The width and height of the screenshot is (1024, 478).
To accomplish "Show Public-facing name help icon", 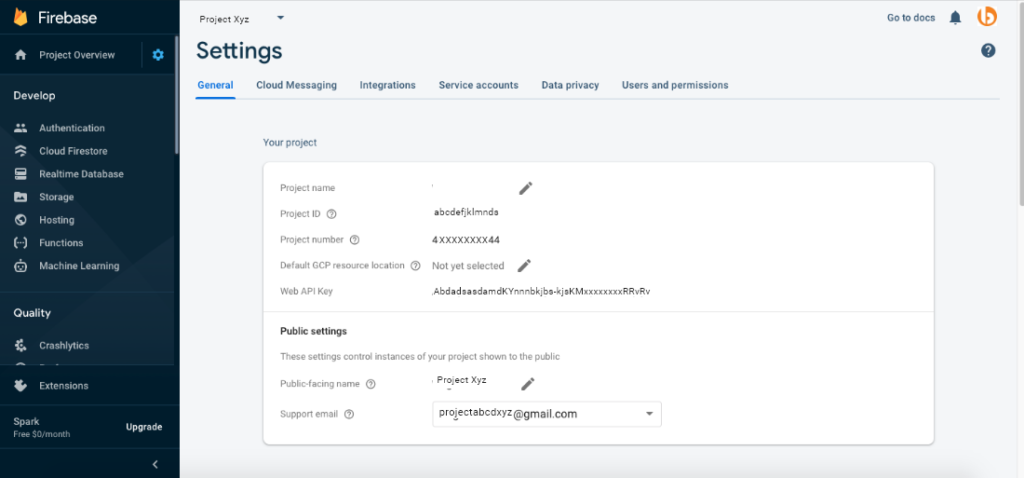I will click(370, 384).
